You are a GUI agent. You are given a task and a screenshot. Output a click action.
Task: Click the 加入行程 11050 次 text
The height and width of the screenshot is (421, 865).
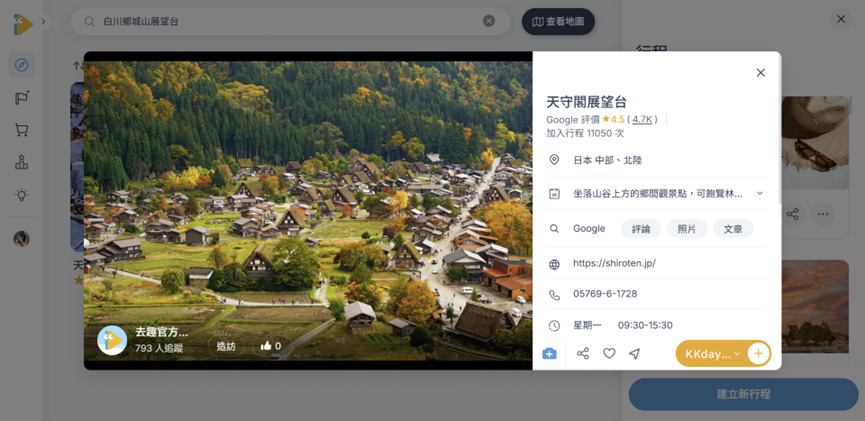[x=585, y=133]
